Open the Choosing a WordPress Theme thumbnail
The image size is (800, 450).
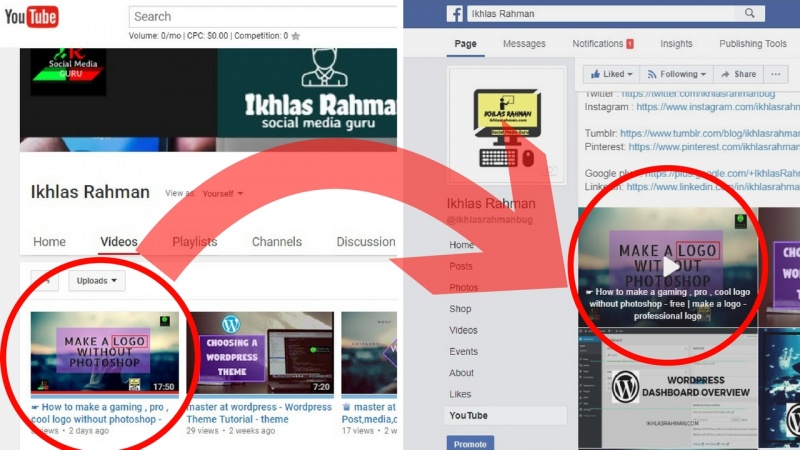pyautogui.click(x=260, y=353)
